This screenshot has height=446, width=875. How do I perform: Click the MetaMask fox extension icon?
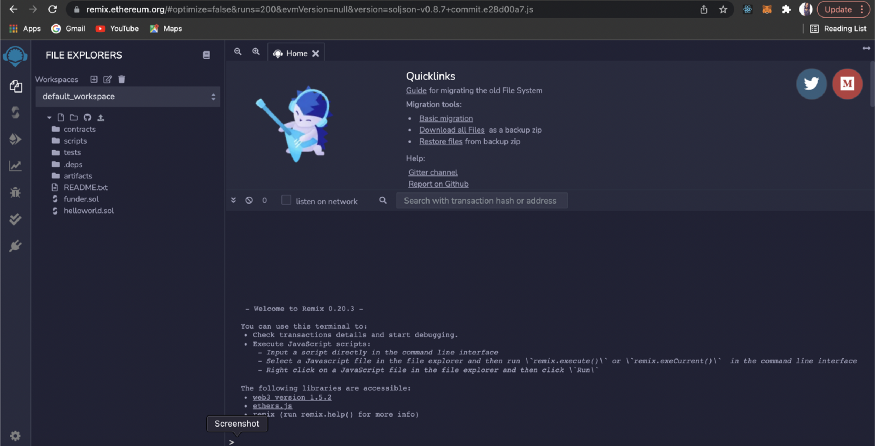tap(768, 9)
